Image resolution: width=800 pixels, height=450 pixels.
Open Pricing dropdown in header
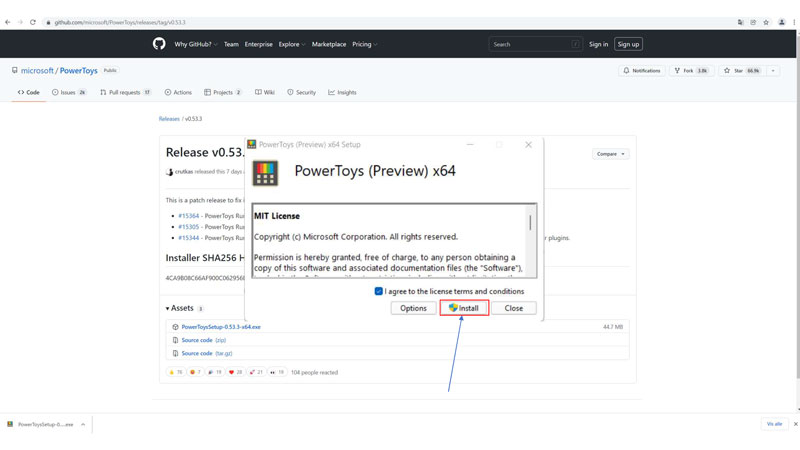point(365,44)
